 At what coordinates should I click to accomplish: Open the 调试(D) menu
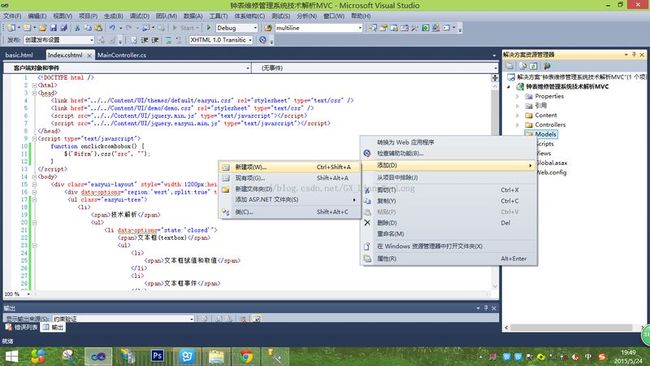140,16
